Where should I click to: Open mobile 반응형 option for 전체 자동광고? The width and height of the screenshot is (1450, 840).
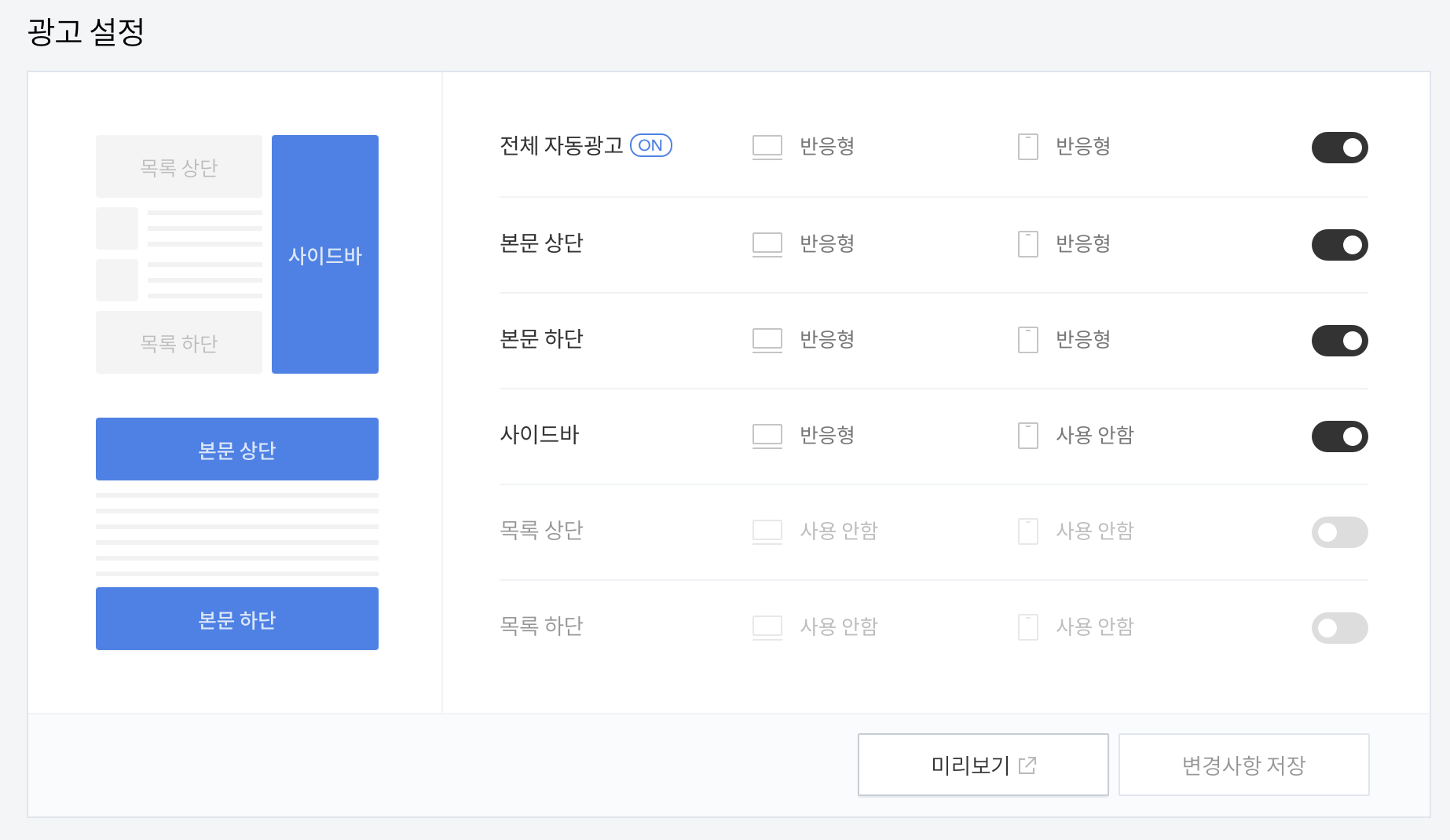click(x=1083, y=146)
